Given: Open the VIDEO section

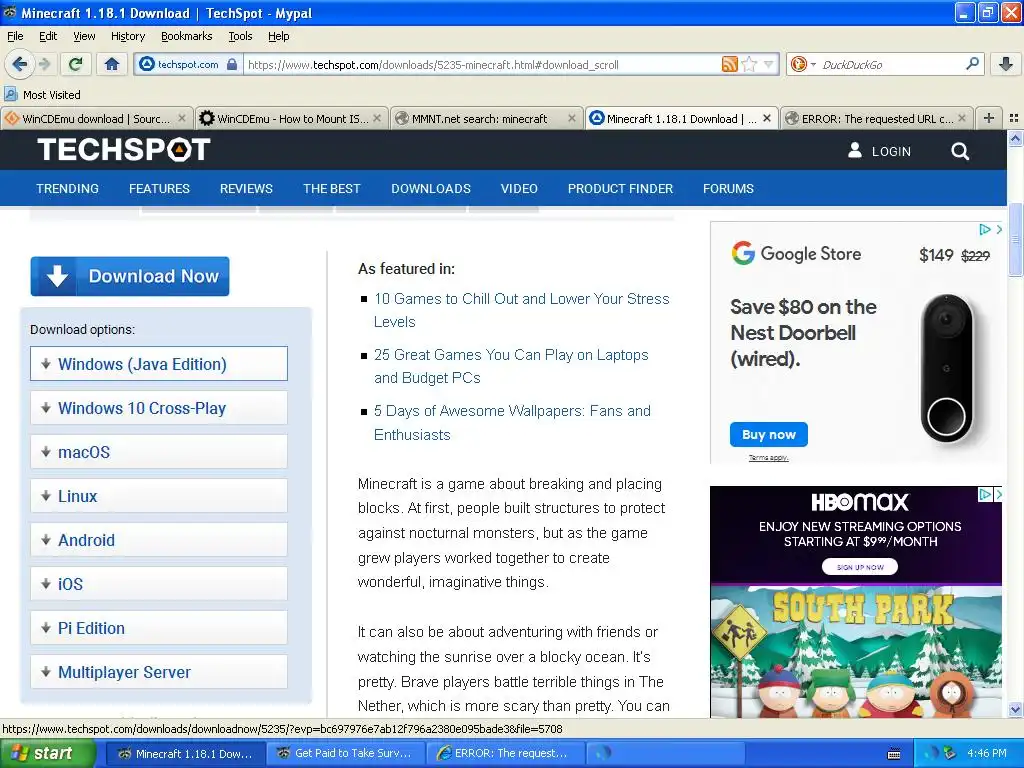Looking at the screenshot, I should (x=519, y=189).
